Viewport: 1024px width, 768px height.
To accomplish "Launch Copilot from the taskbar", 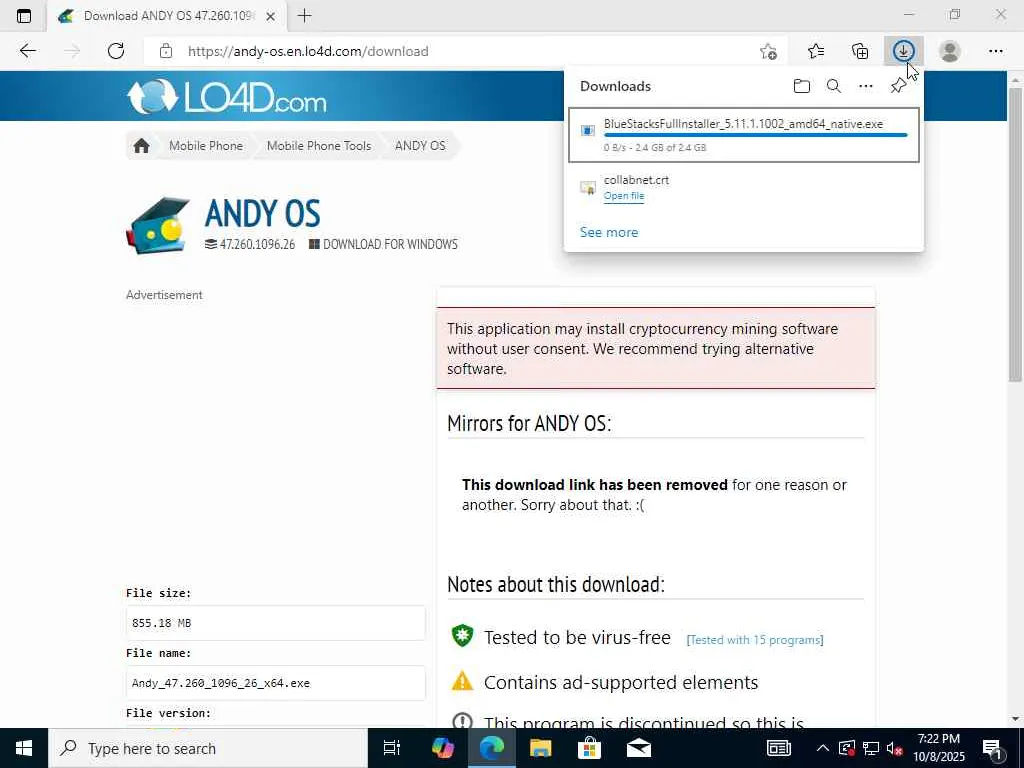I will coord(443,748).
